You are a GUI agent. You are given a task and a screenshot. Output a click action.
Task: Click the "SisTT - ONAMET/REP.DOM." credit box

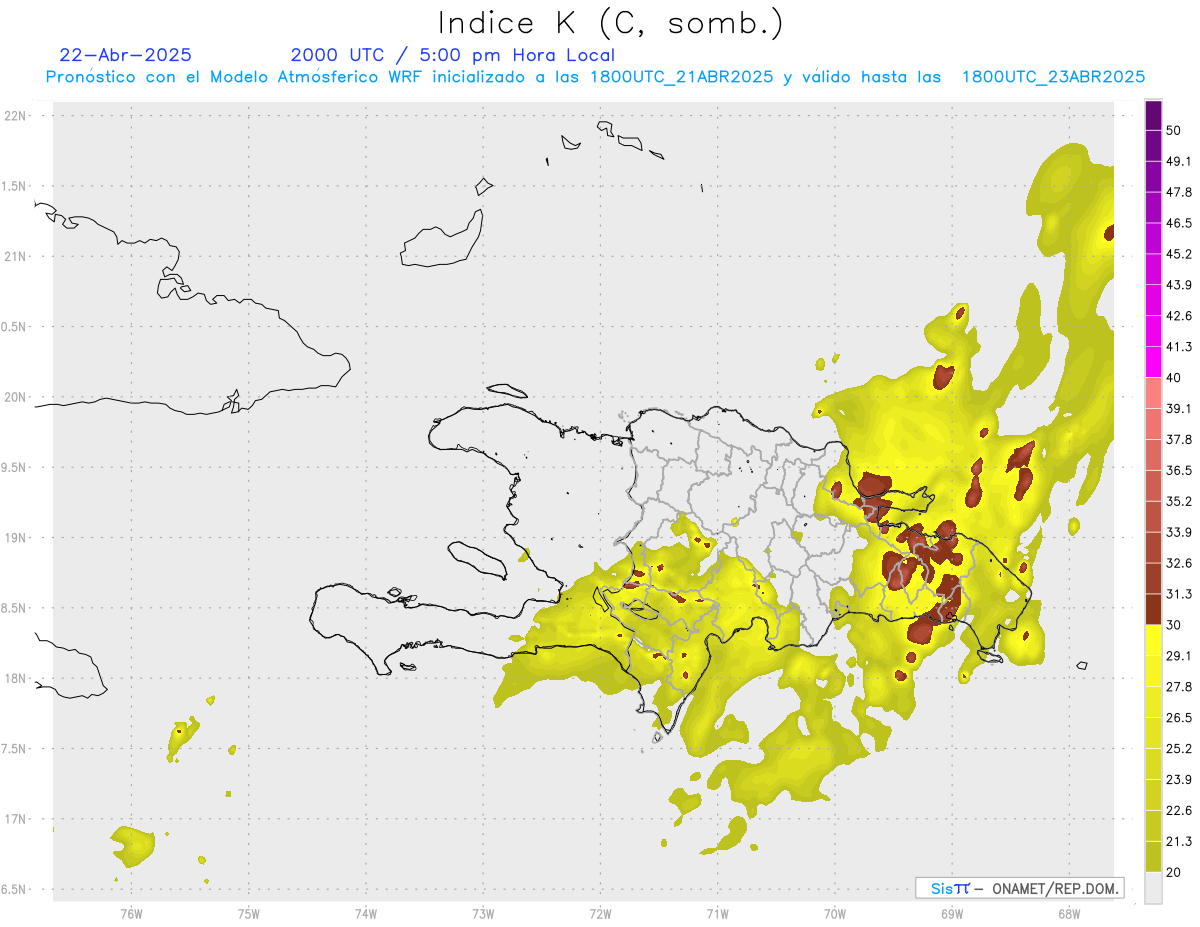pos(1019,888)
